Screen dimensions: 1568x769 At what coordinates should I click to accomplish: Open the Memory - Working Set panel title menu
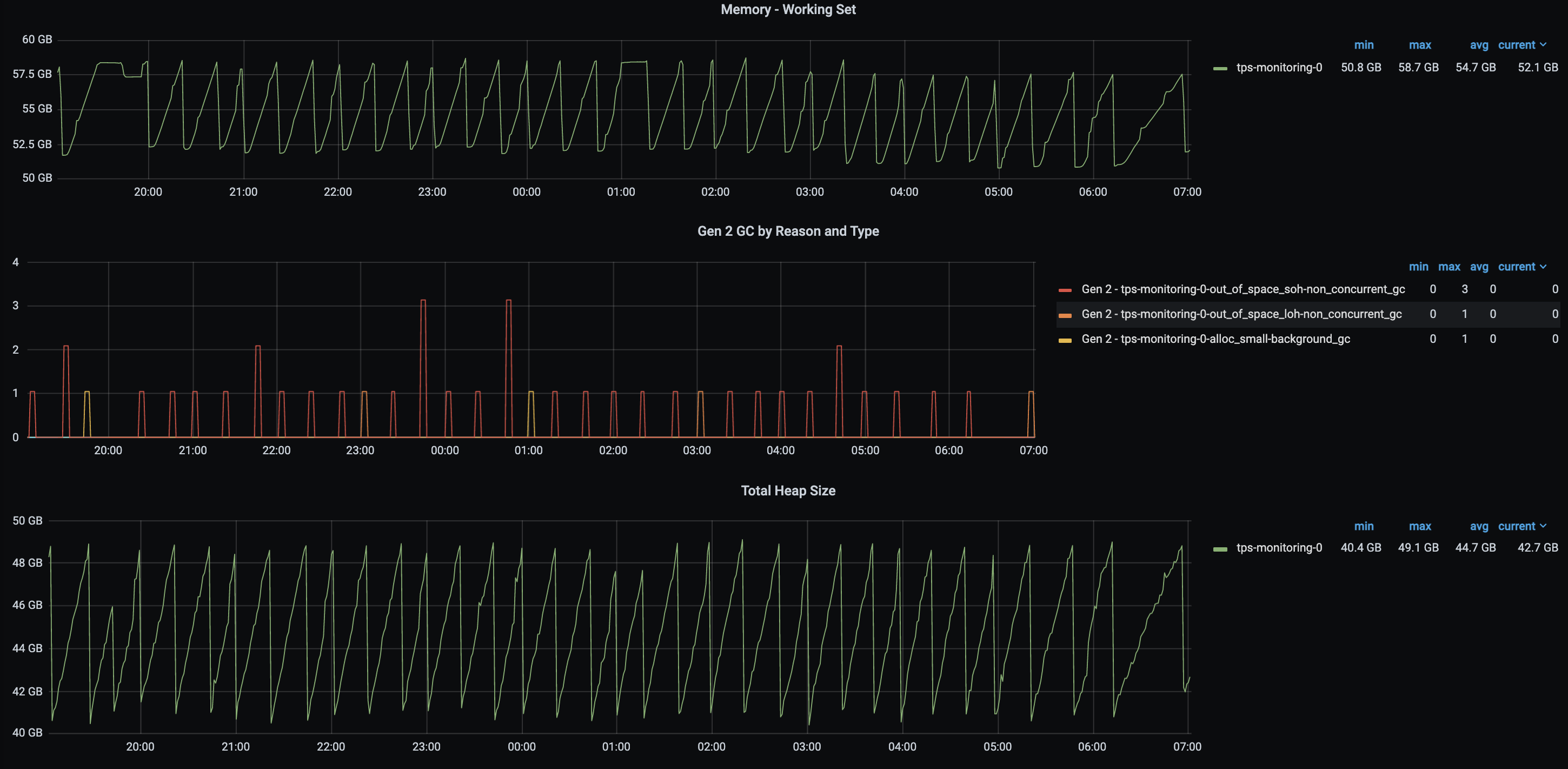pyautogui.click(x=788, y=10)
